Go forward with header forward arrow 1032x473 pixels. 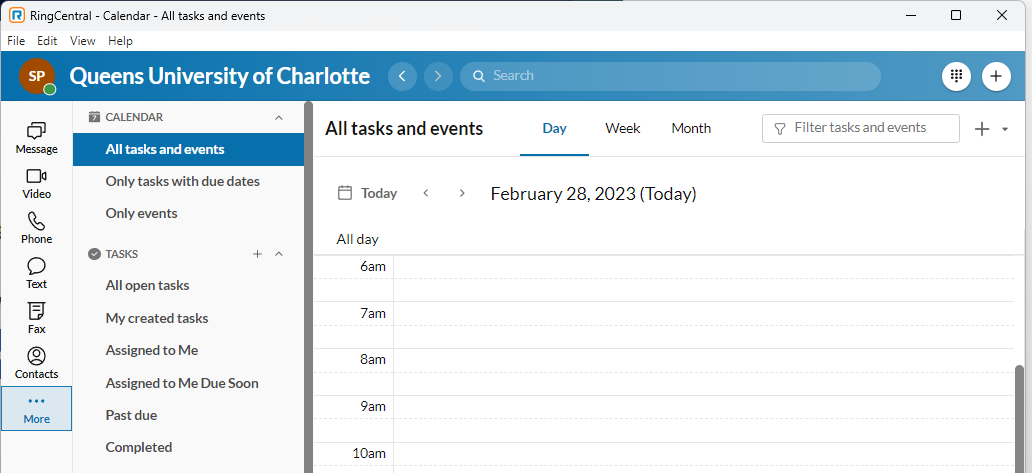(438, 76)
